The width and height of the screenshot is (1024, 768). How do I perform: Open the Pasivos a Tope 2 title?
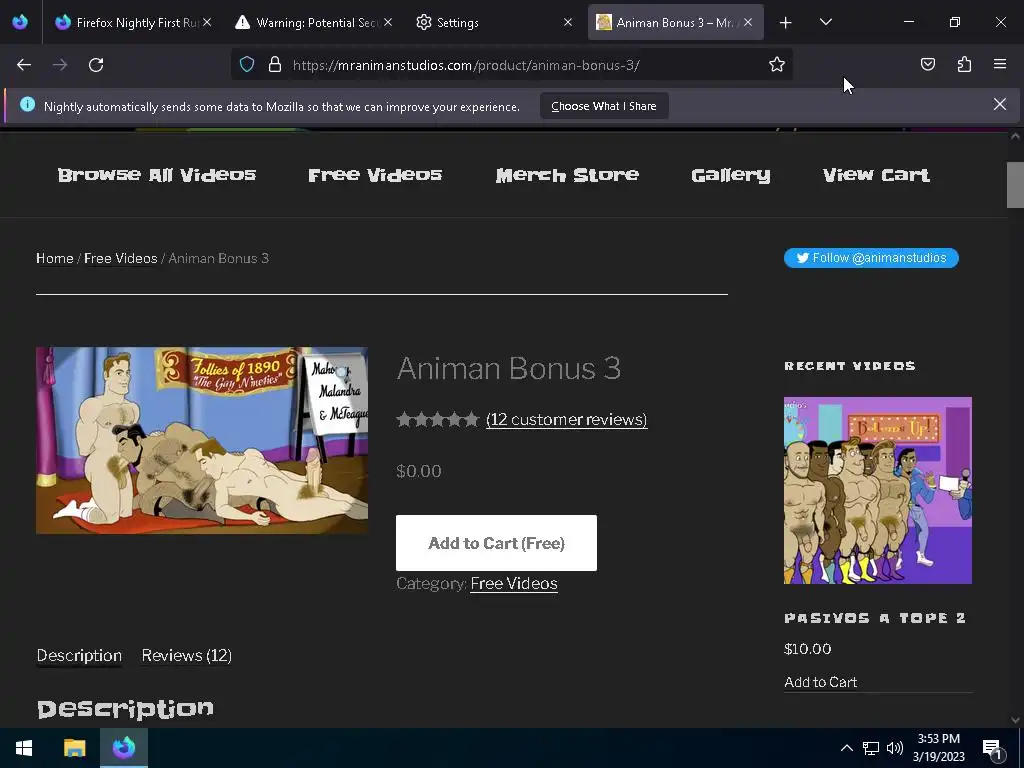[875, 618]
